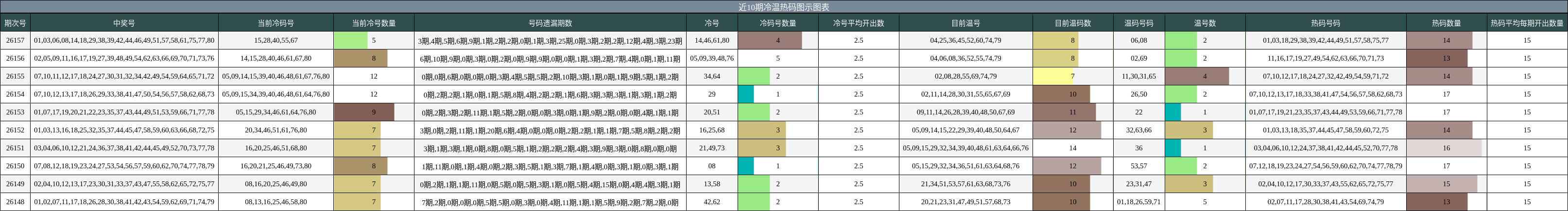Click hot count bar showing 16
Screen dimensions: 1568x211
1445,148
